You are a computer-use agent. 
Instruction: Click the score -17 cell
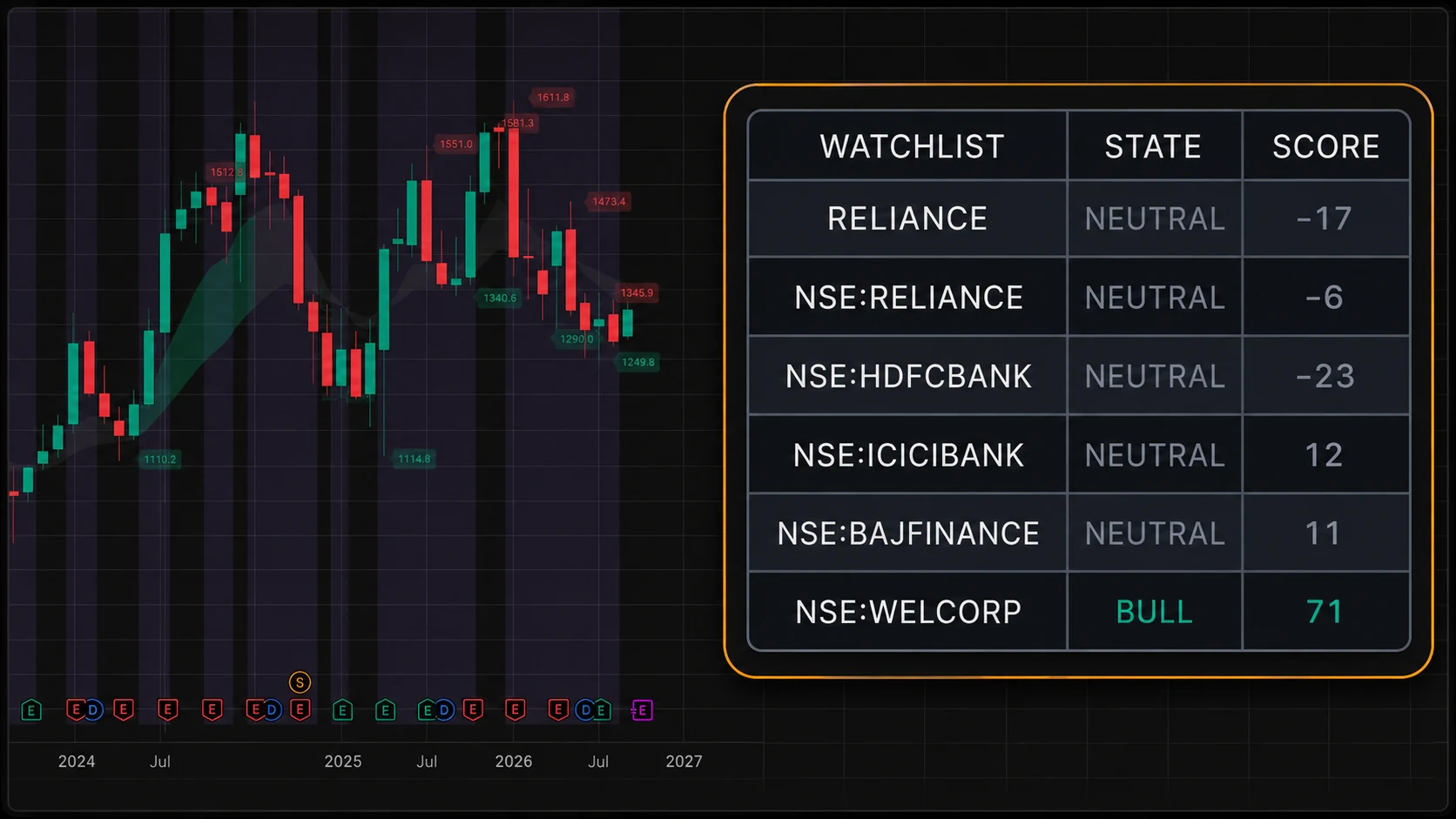pyautogui.click(x=1325, y=218)
